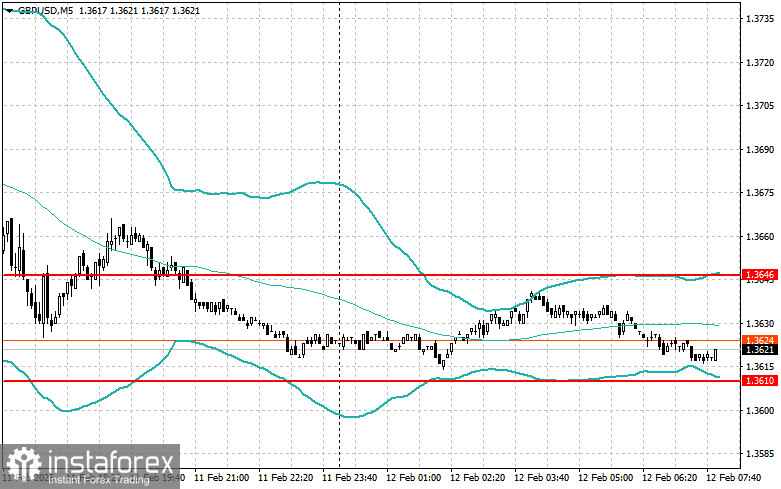Select the orange 1.3624 price label

click(x=760, y=340)
